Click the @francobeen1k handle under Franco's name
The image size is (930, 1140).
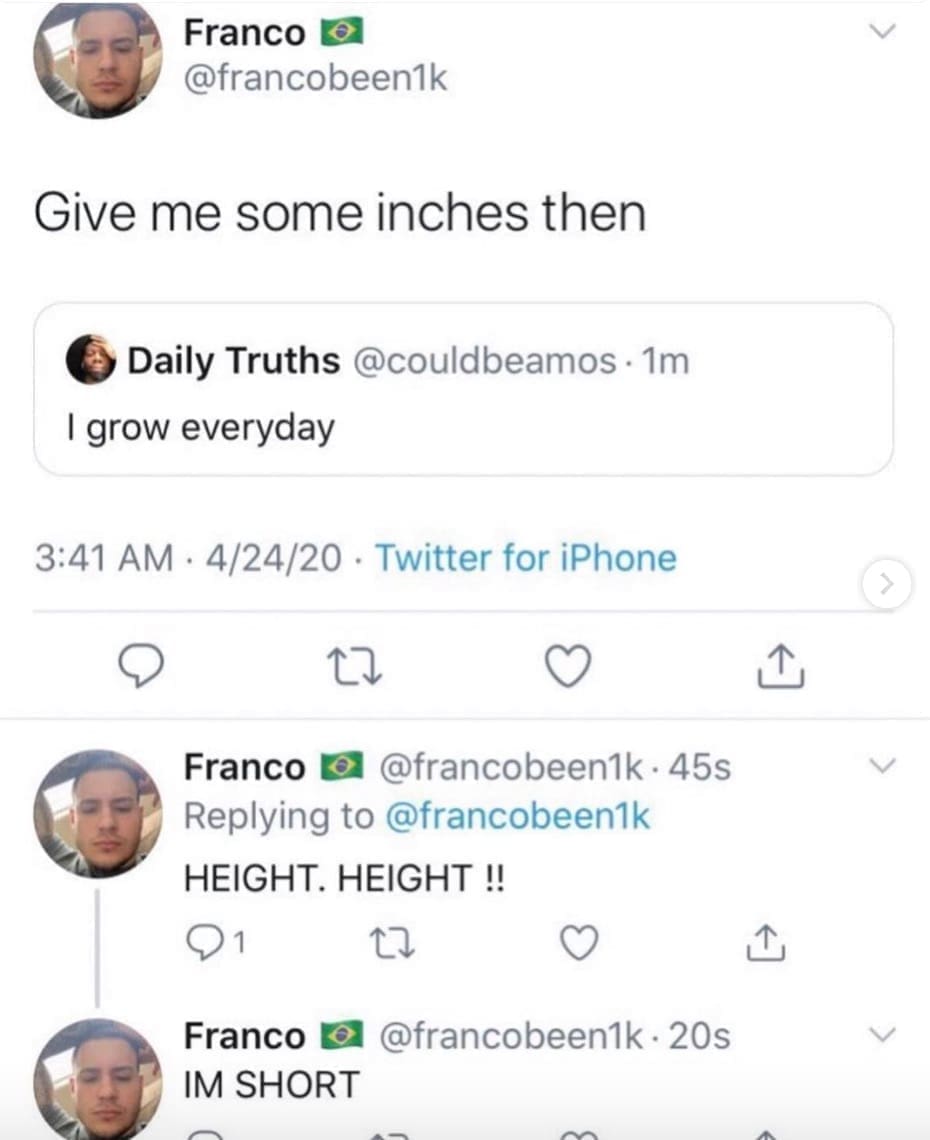(x=316, y=78)
